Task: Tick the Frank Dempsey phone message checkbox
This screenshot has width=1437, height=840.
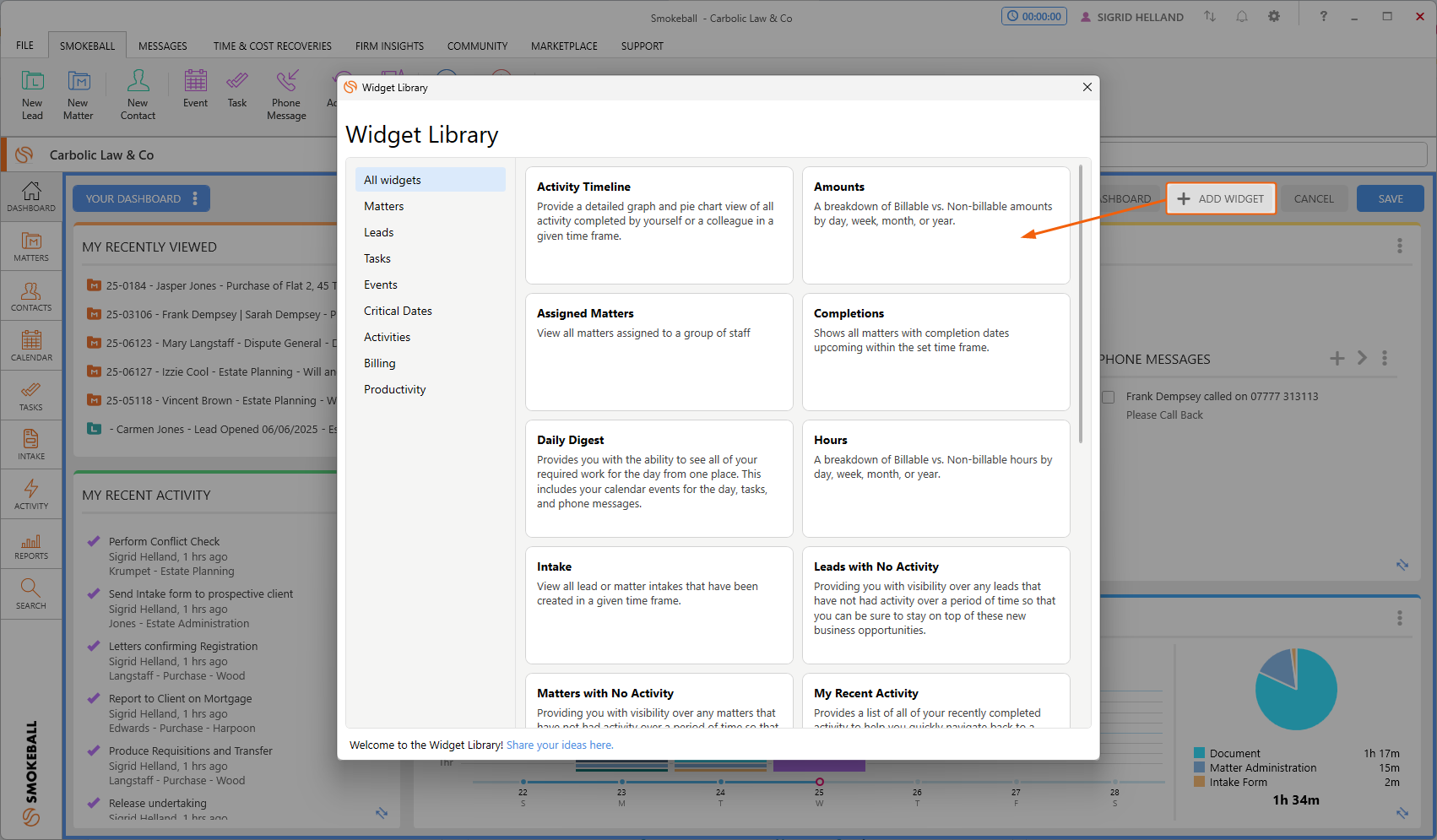Action: (x=1109, y=397)
